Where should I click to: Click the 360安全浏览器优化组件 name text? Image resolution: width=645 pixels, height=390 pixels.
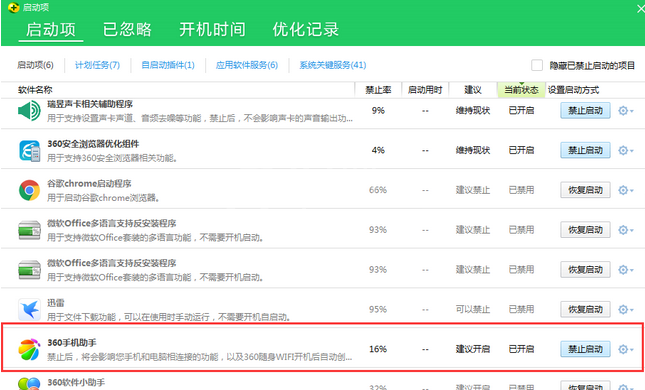93,144
